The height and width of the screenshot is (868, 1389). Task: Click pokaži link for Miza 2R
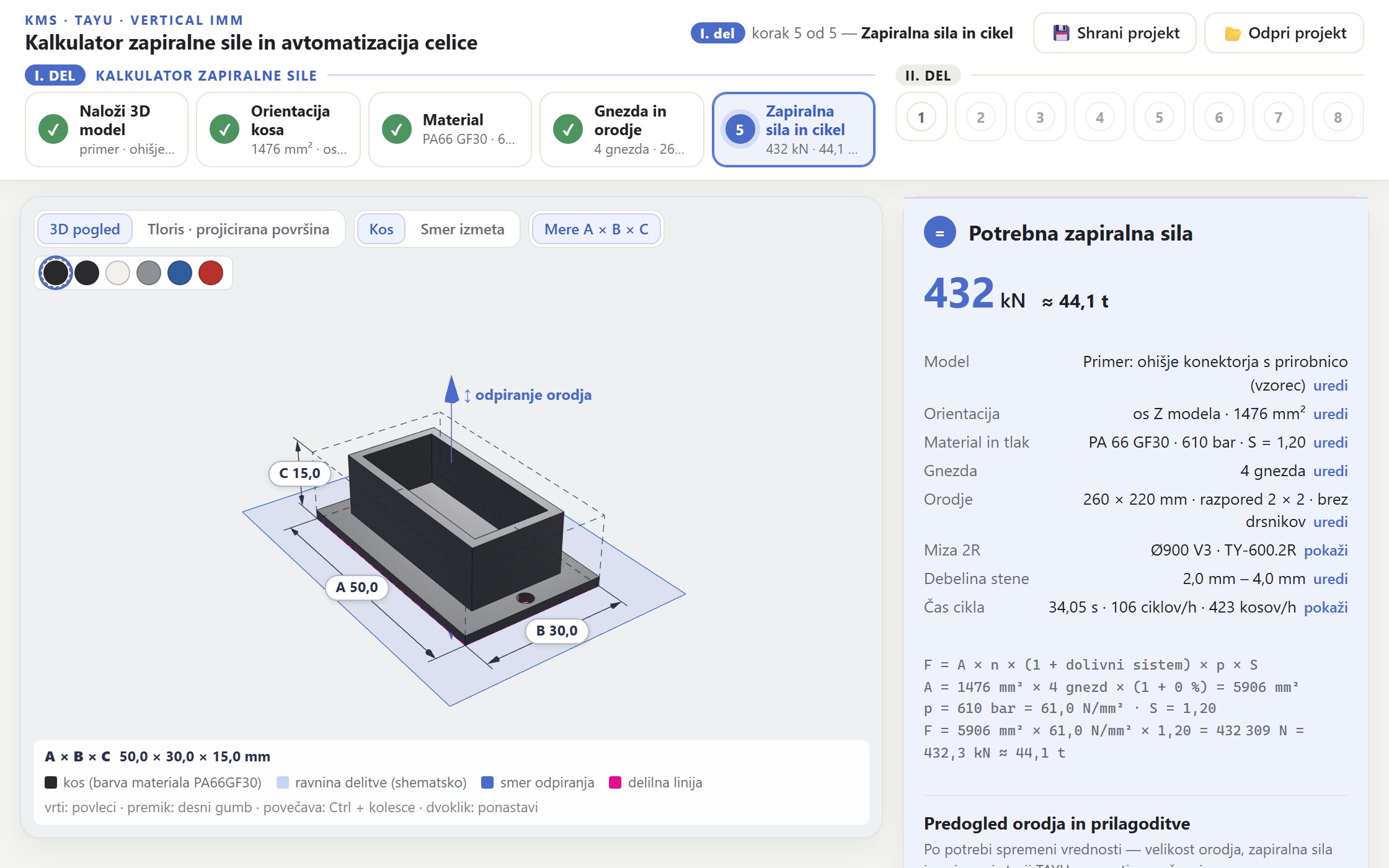[x=1326, y=551]
